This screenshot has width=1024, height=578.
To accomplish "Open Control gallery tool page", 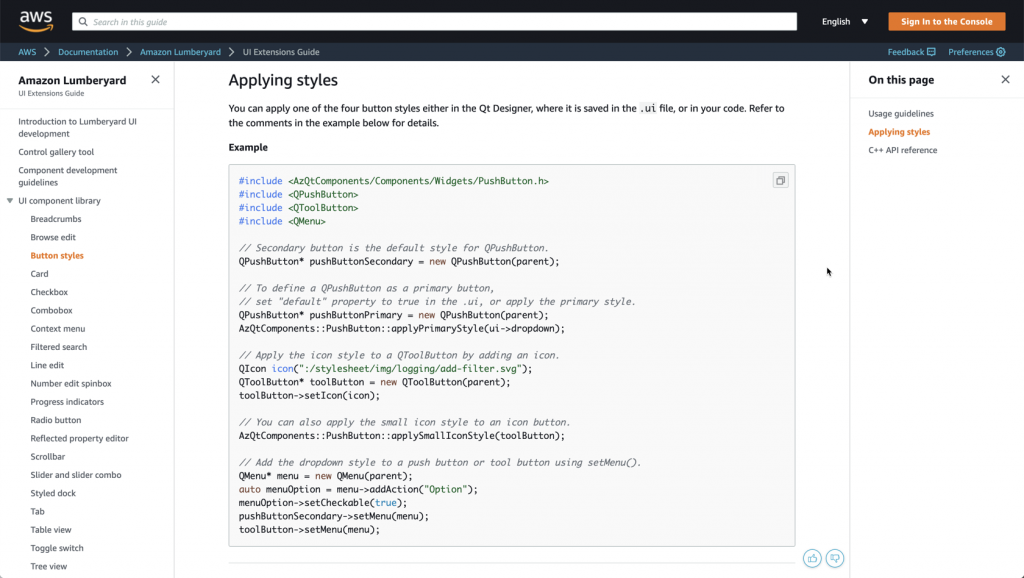I will click(x=56, y=152).
